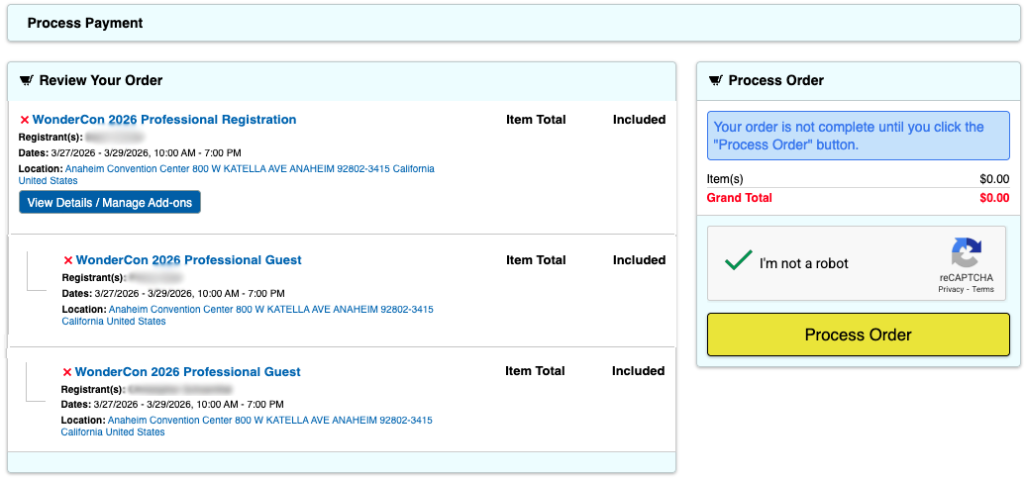Image resolution: width=1024 pixels, height=479 pixels.
Task: Click red X beside bottom Professional Guest entry
Action: click(x=68, y=372)
